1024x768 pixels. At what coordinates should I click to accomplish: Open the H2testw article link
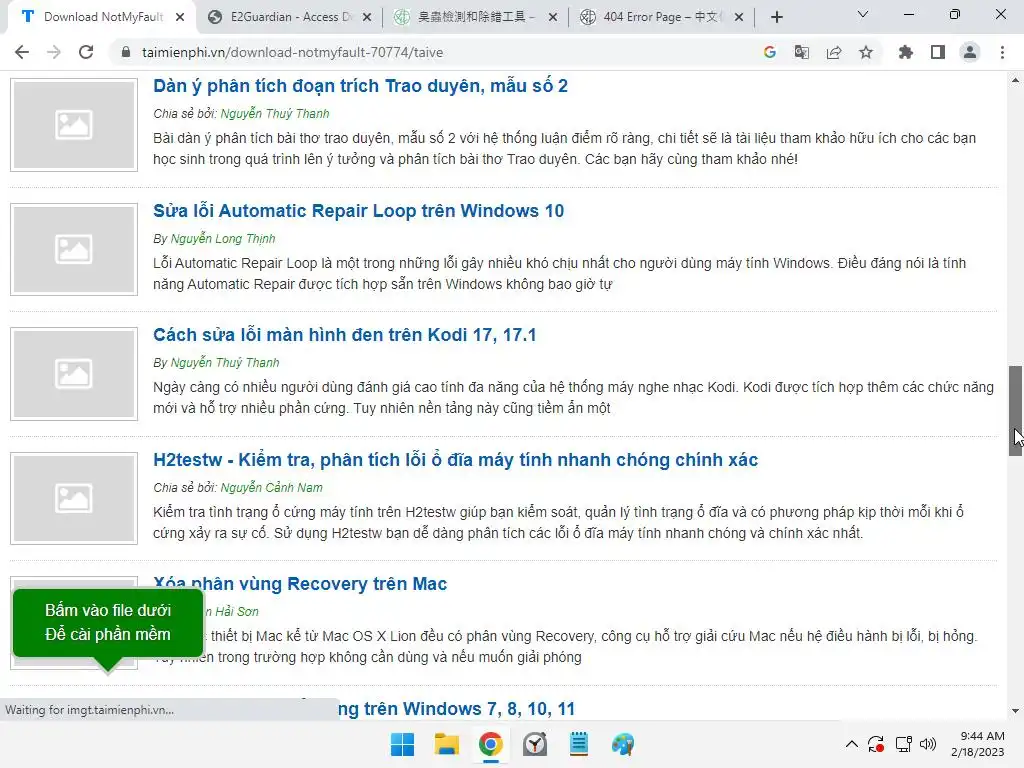pos(456,460)
